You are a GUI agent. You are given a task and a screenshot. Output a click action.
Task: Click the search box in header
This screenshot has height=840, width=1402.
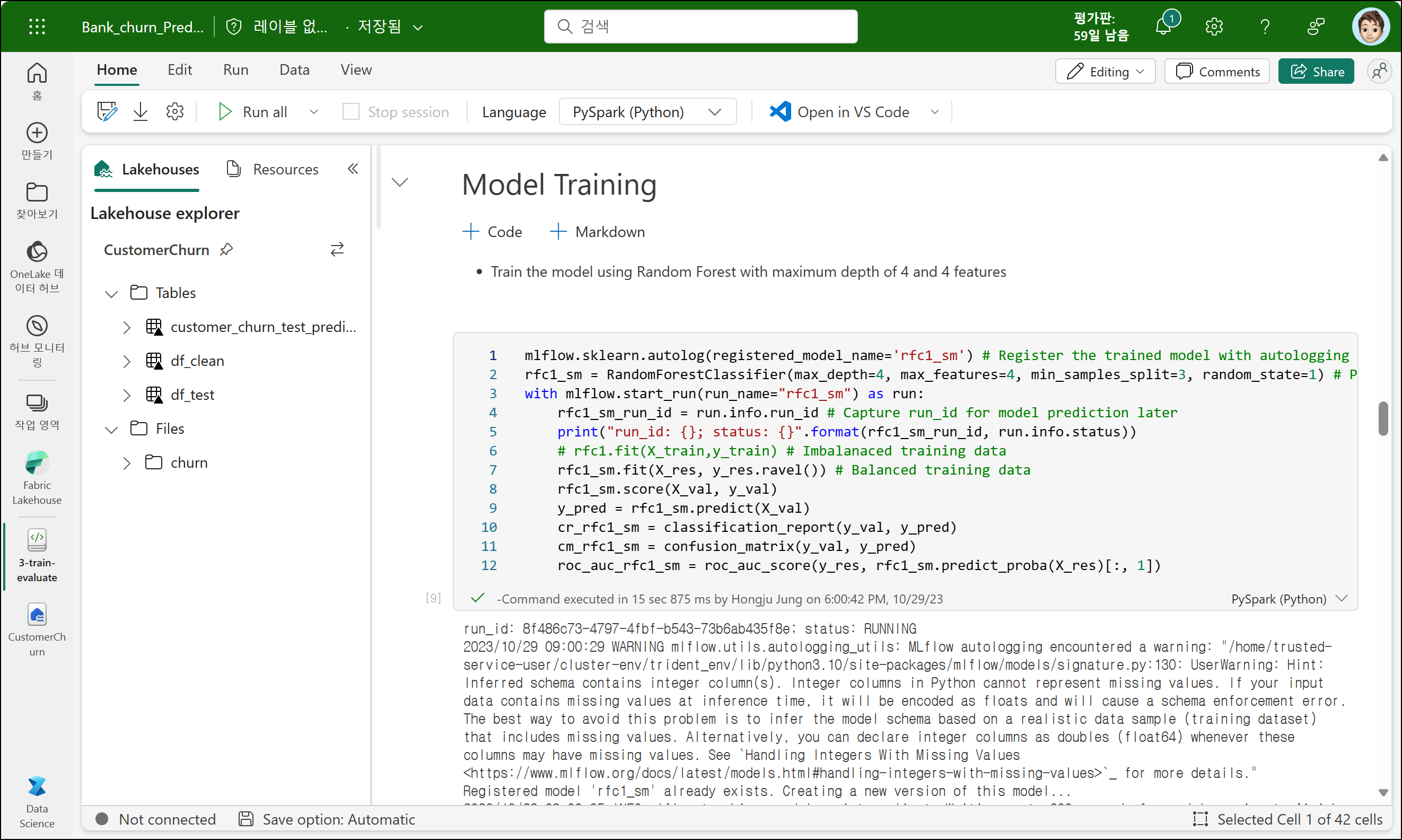700,26
